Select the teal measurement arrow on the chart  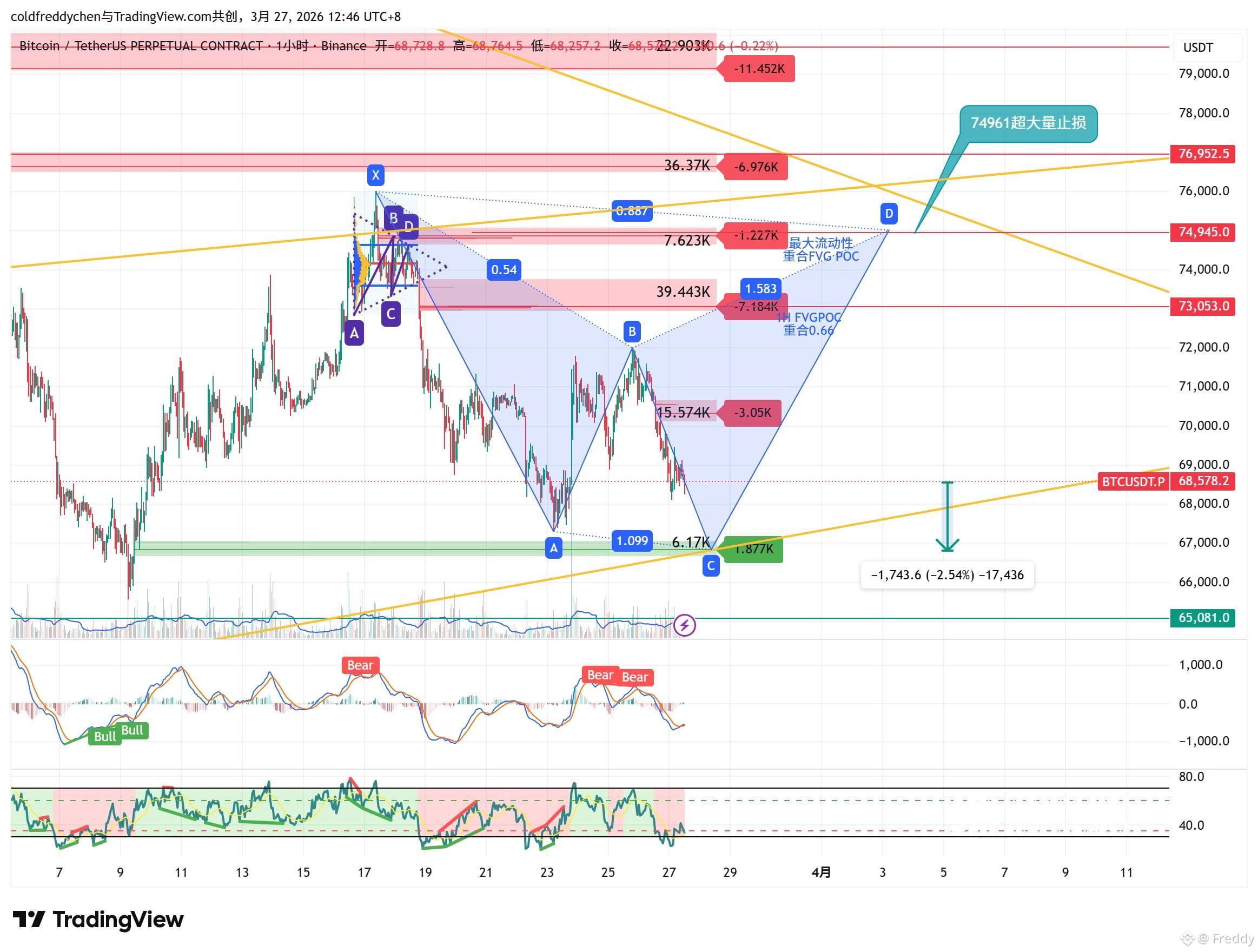coord(947,517)
